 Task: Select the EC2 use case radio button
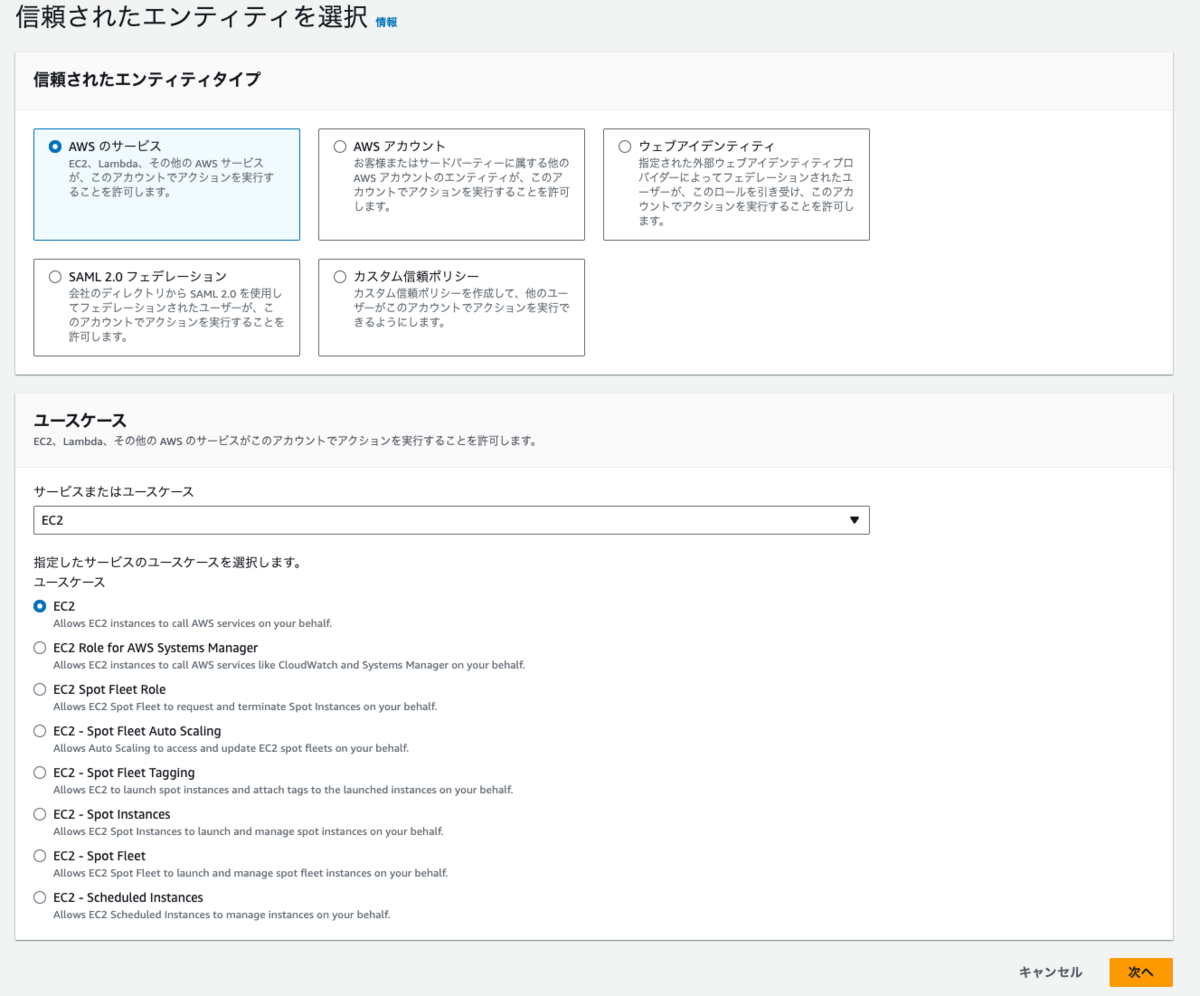[x=40, y=606]
